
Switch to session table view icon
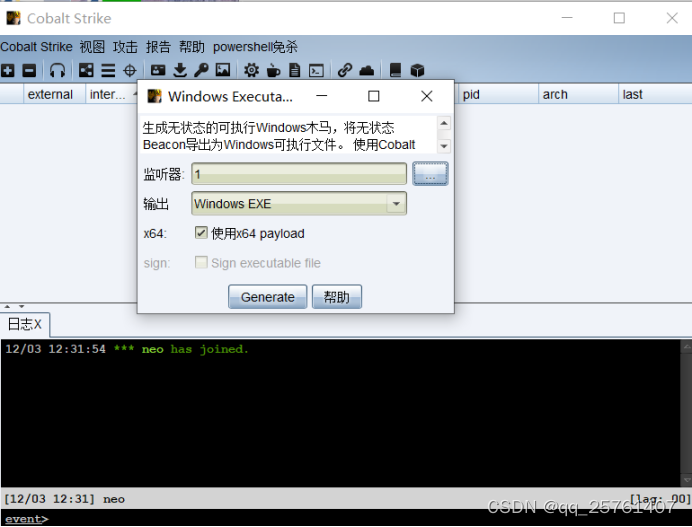(x=108, y=70)
